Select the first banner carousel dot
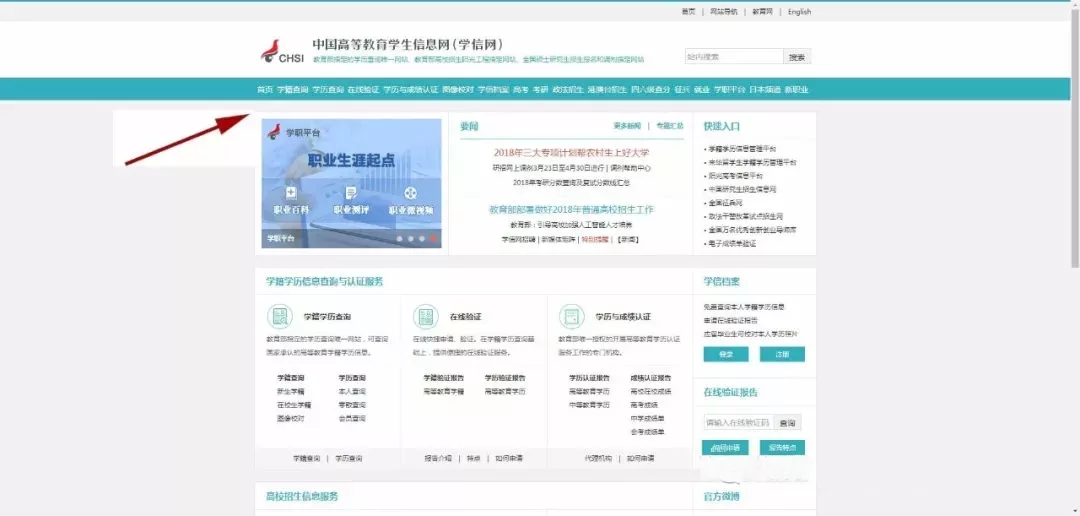The image size is (1080, 516). pos(398,240)
